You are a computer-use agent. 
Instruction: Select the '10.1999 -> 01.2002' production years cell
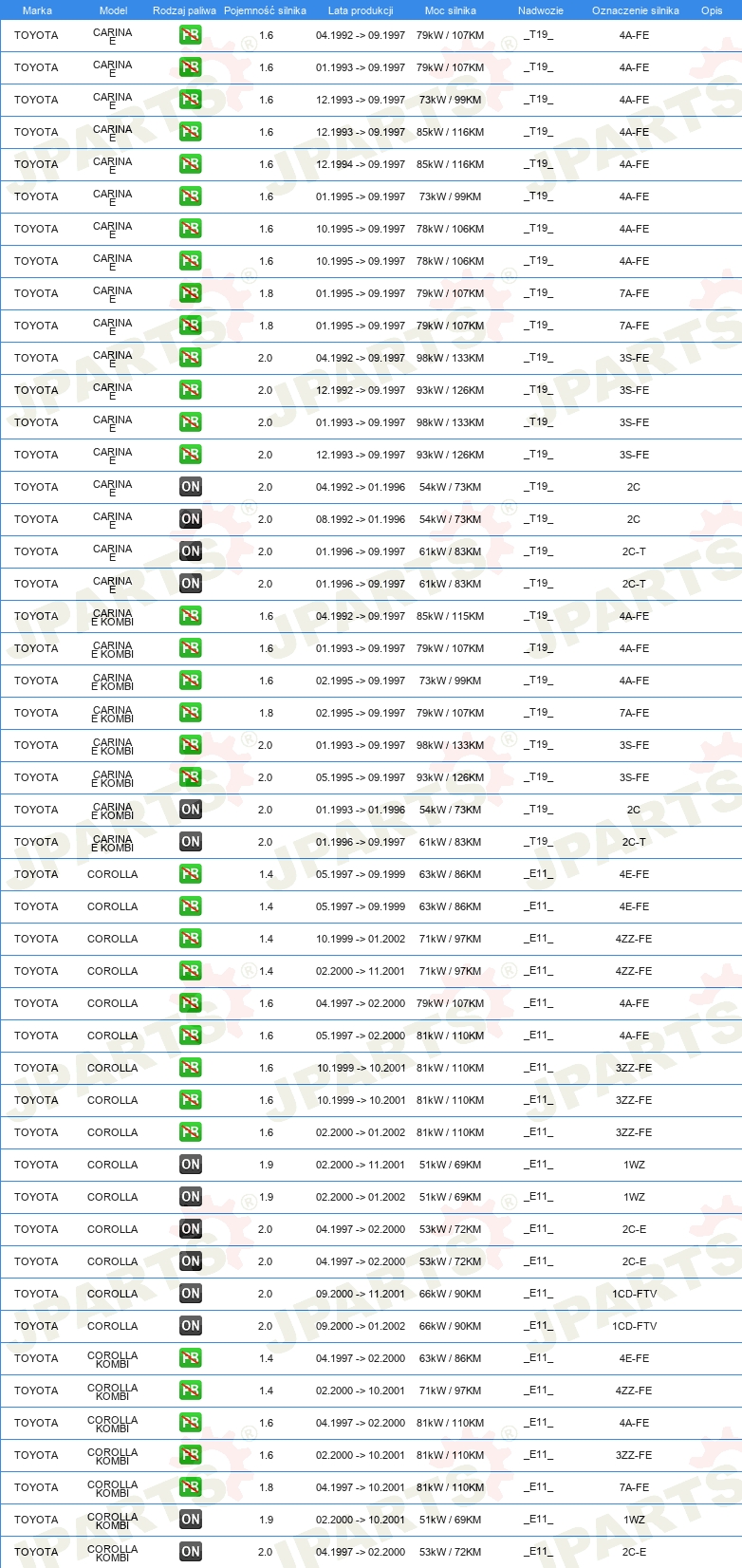pyautogui.click(x=361, y=939)
